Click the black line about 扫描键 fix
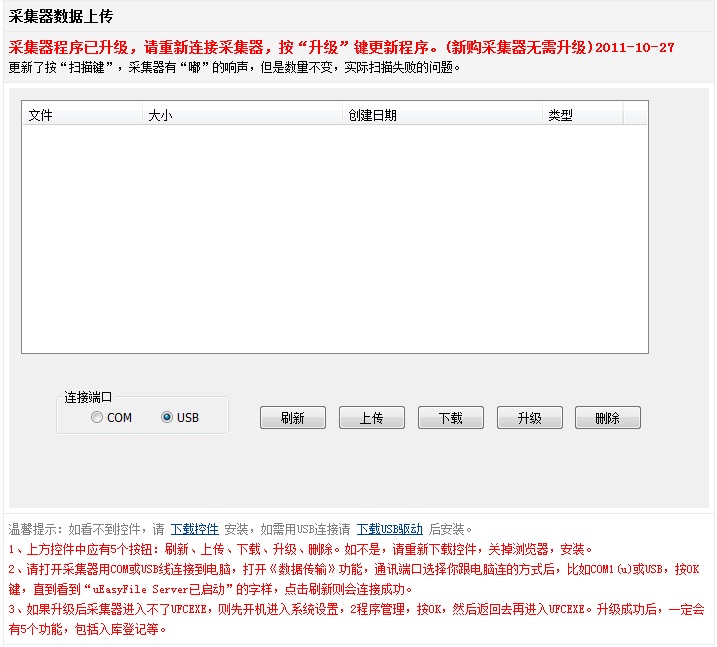The width and height of the screenshot is (717, 647). (x=234, y=67)
